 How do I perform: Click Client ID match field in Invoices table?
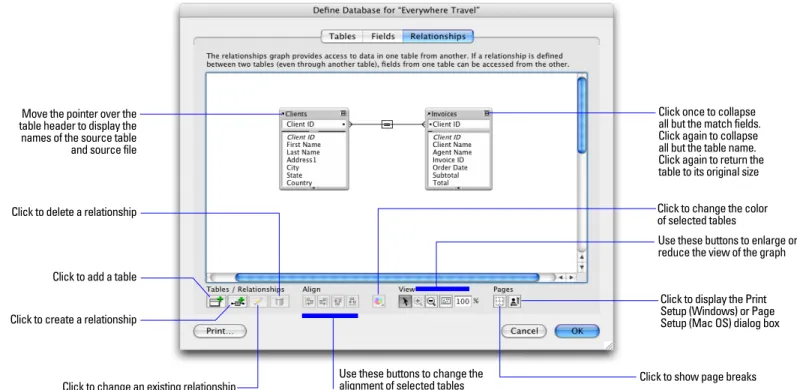458,124
